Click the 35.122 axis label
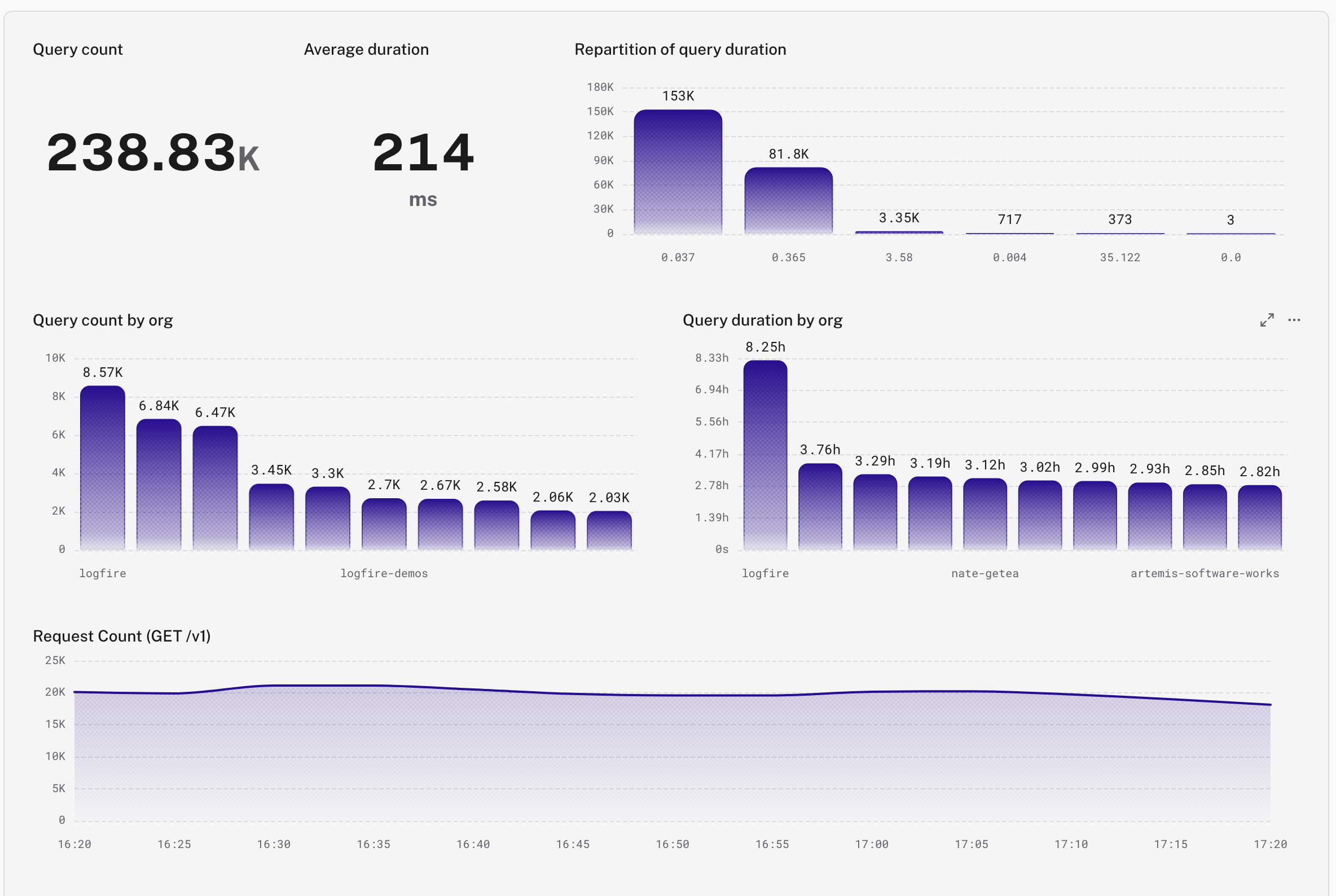Viewport: 1336px width, 896px height. (x=1119, y=258)
